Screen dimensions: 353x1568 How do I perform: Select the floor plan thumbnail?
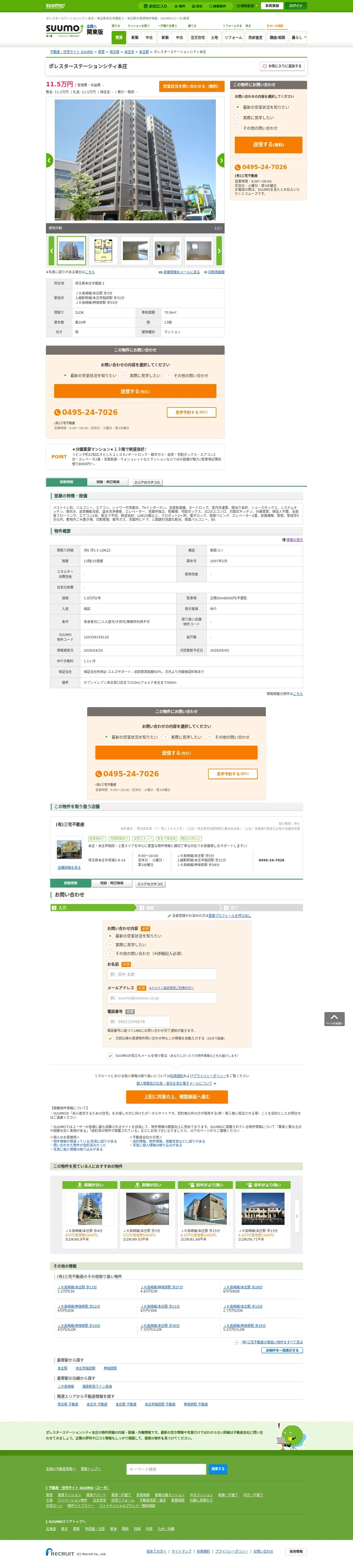[x=103, y=250]
